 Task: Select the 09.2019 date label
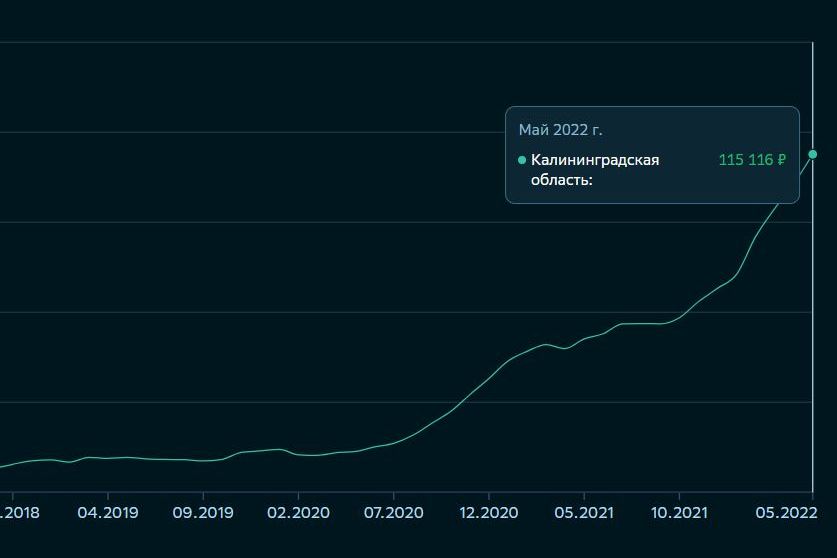(202, 512)
